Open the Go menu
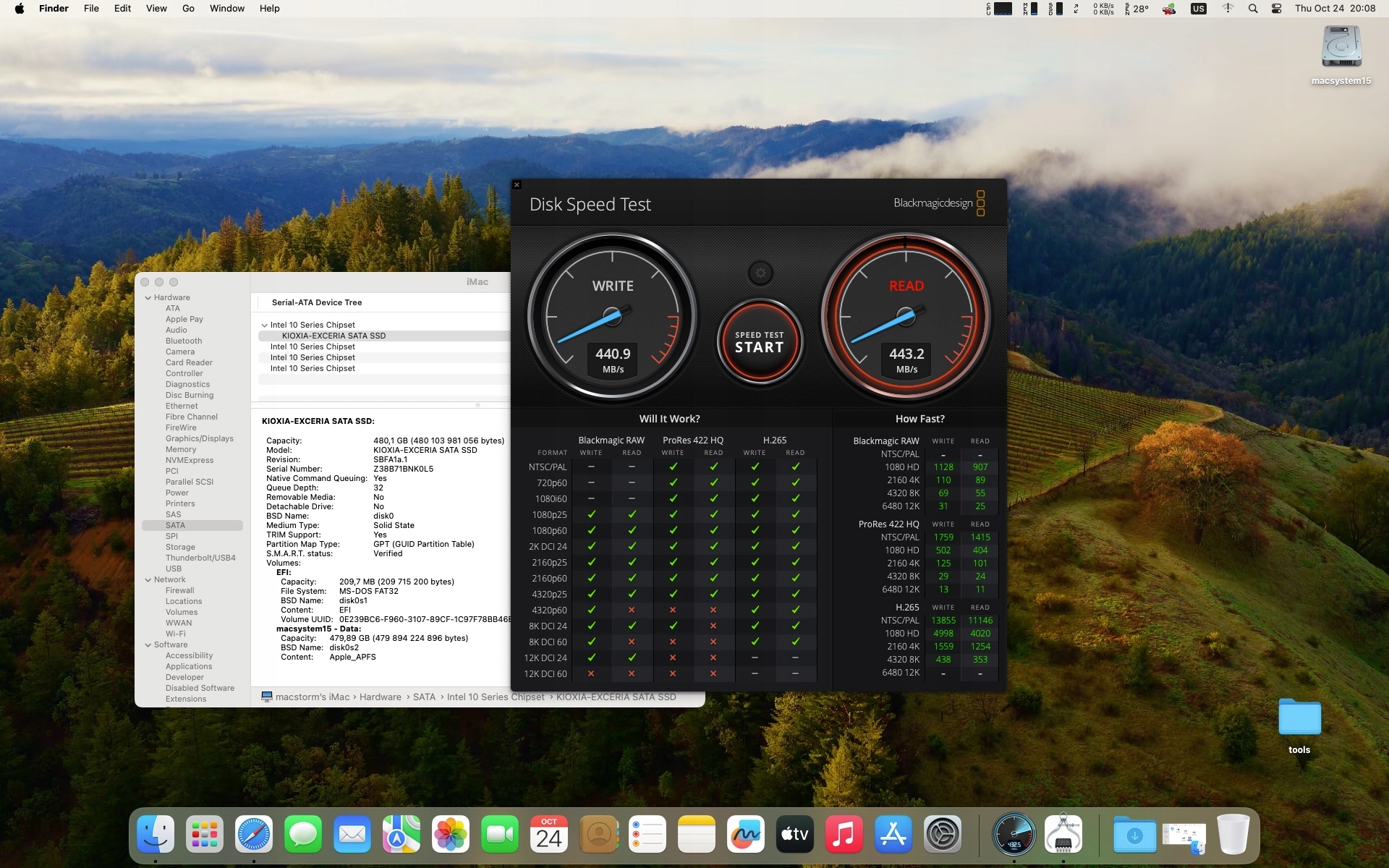Viewport: 1389px width, 868px height. pos(188,9)
